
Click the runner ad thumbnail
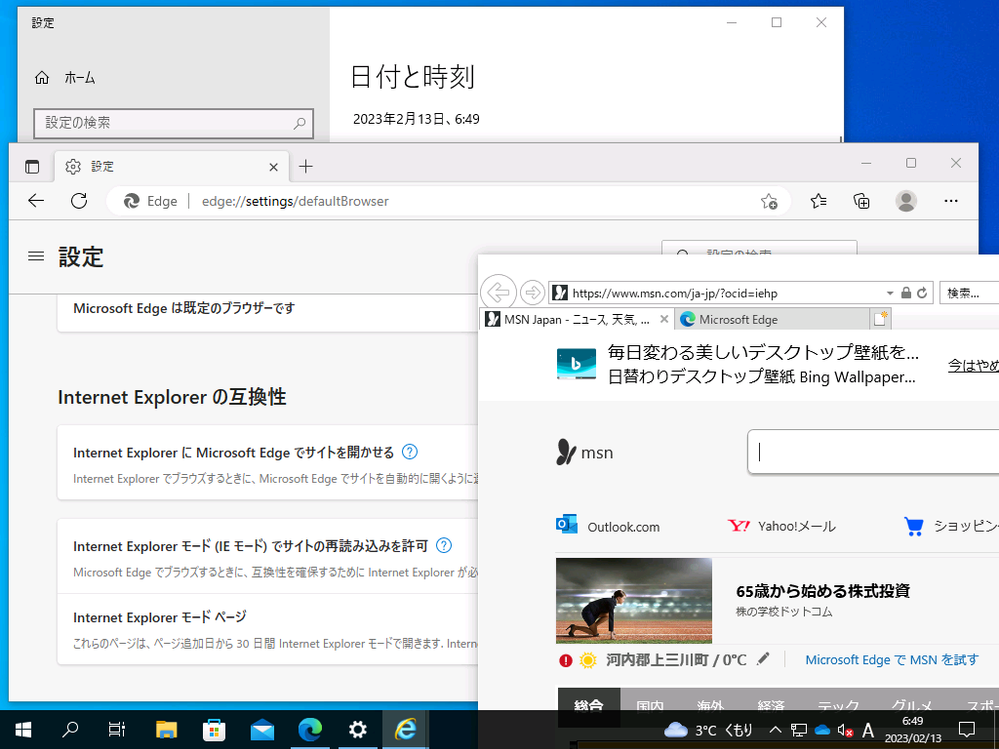pos(633,601)
